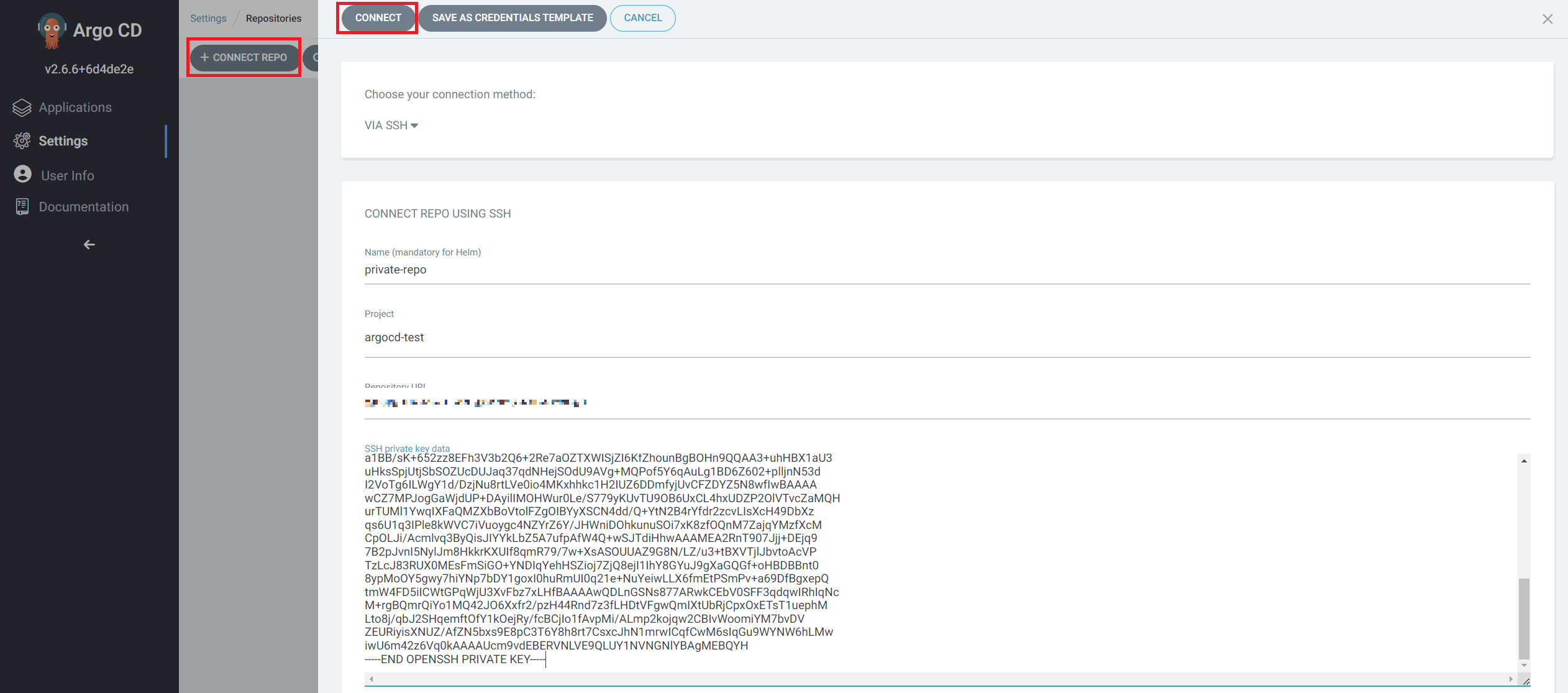Click the plus icon on Connect Repo
Viewport: 1568px width, 693px height.
[x=204, y=57]
